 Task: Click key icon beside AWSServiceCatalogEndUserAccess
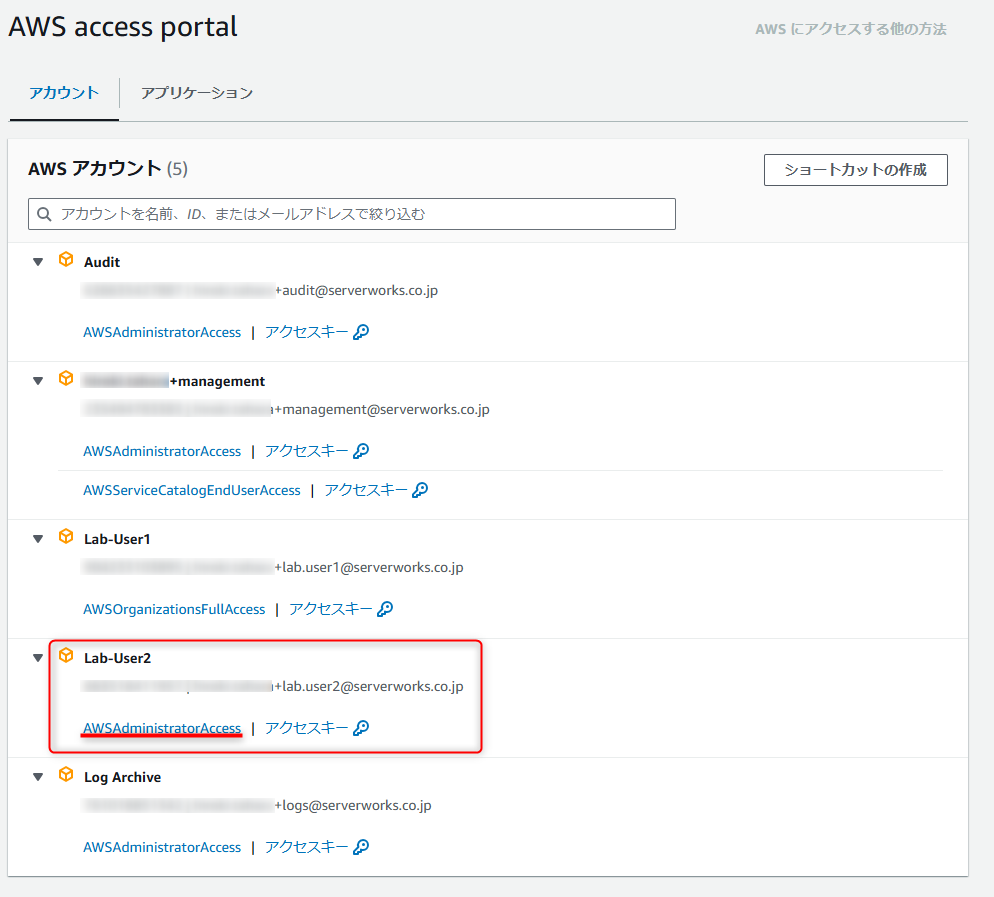(x=420, y=490)
